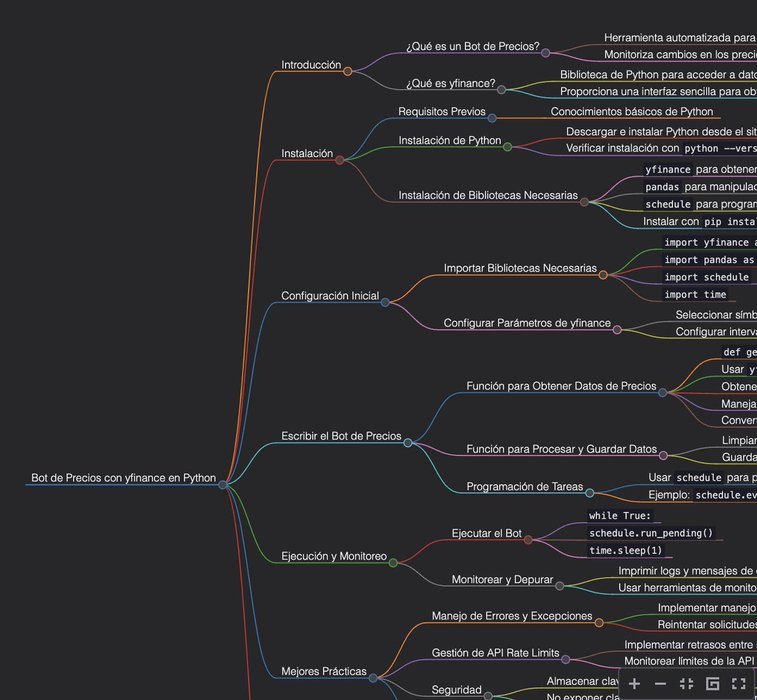The image size is (757, 700).
Task: Toggle Función para Obtener Datos node circle
Action: 663,393
